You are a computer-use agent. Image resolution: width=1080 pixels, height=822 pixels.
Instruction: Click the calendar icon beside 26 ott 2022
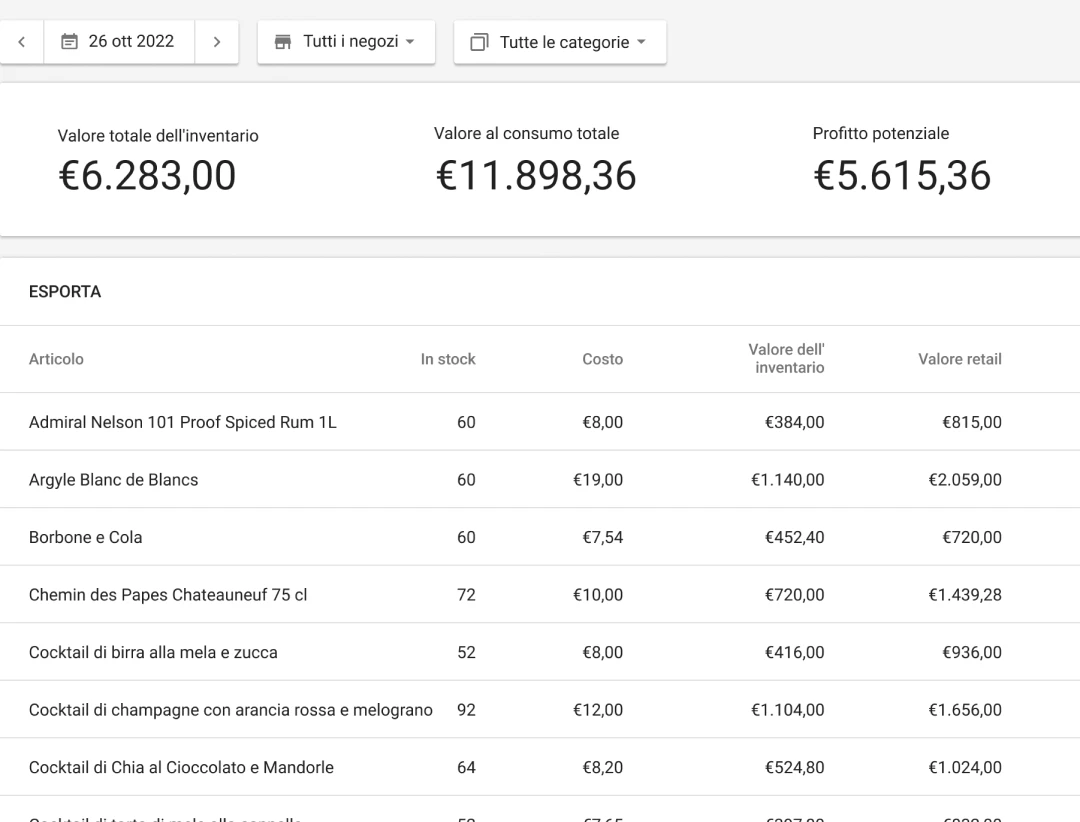coord(69,42)
